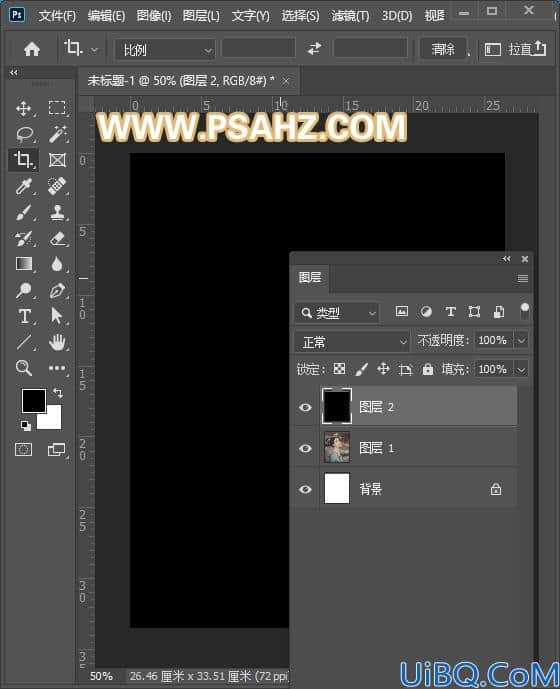The width and height of the screenshot is (560, 689).
Task: Select the Healing Brush tool
Action: (x=58, y=186)
